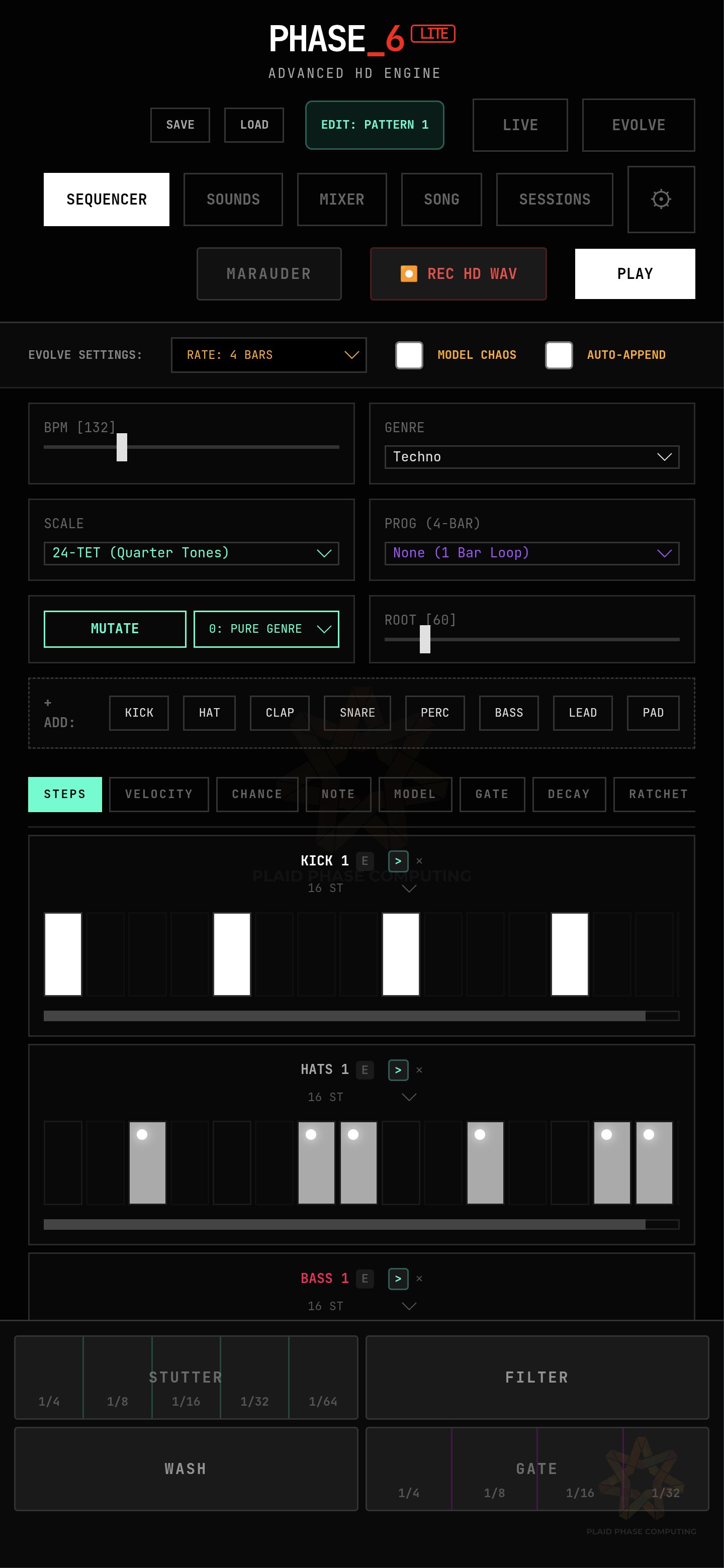724x1568 pixels.
Task: Click the arrow button next to HATS 1
Action: [x=398, y=1069]
